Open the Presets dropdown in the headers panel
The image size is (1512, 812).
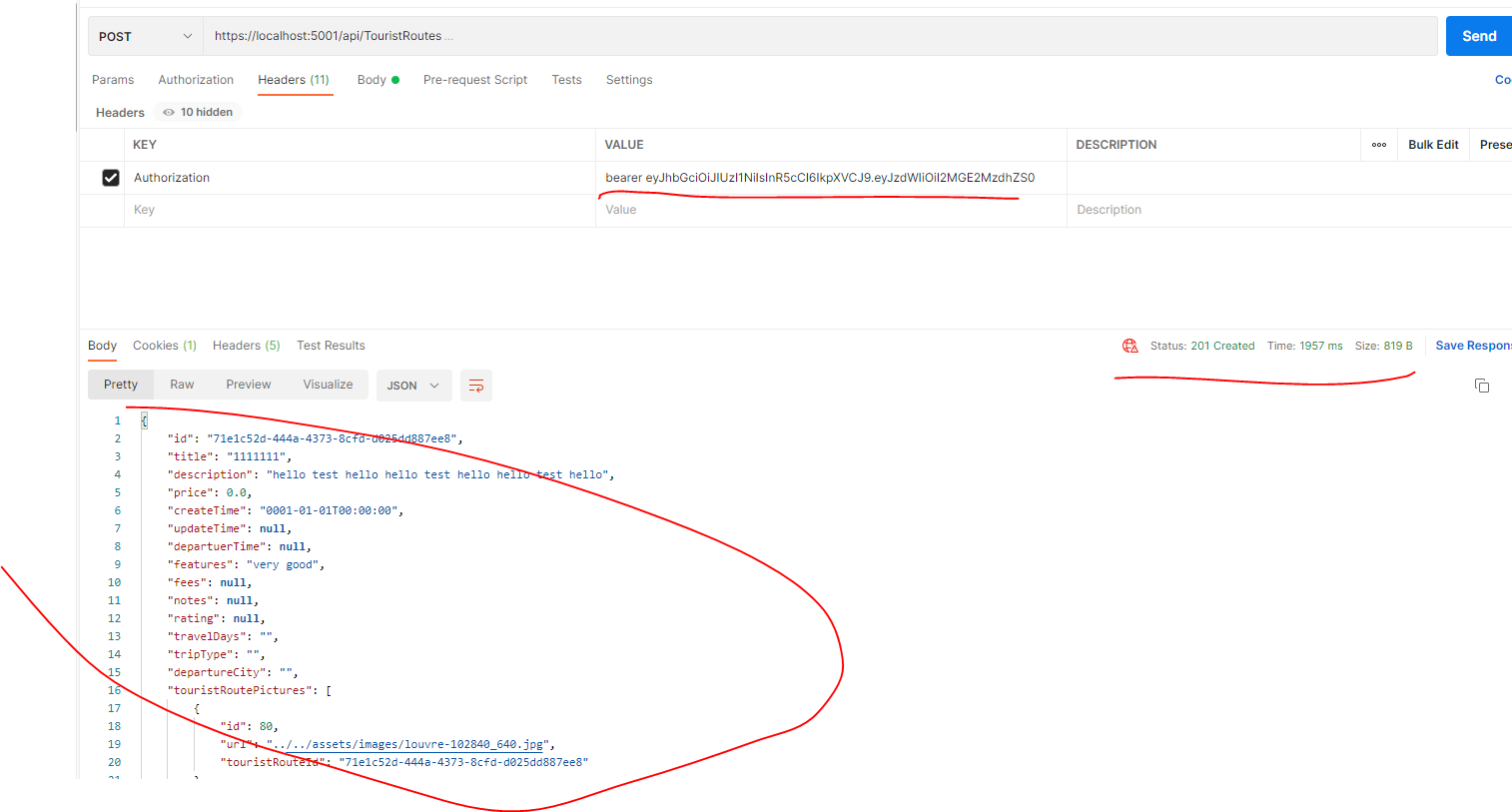pos(1495,144)
